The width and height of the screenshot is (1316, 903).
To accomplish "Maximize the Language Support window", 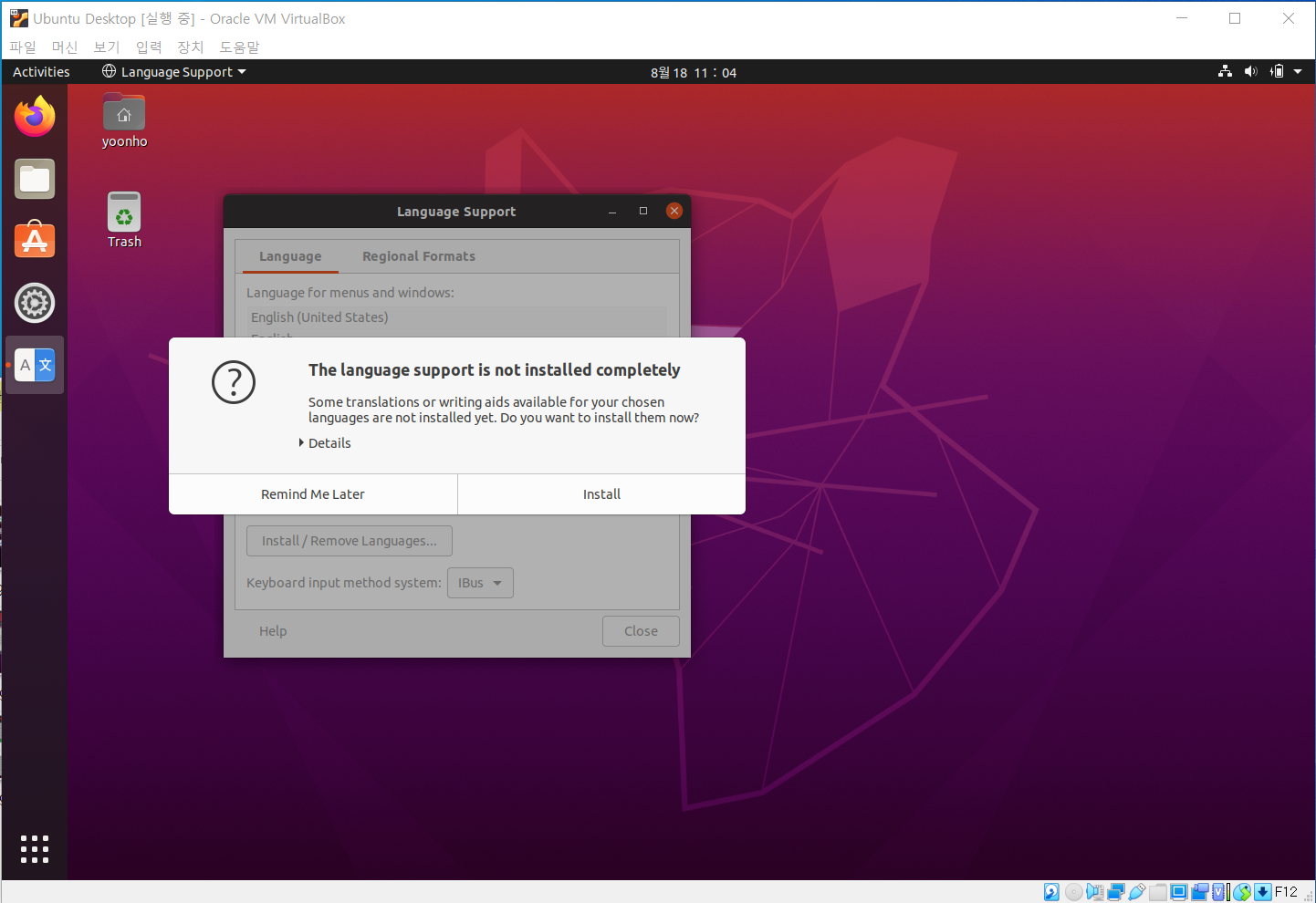I will tap(643, 211).
